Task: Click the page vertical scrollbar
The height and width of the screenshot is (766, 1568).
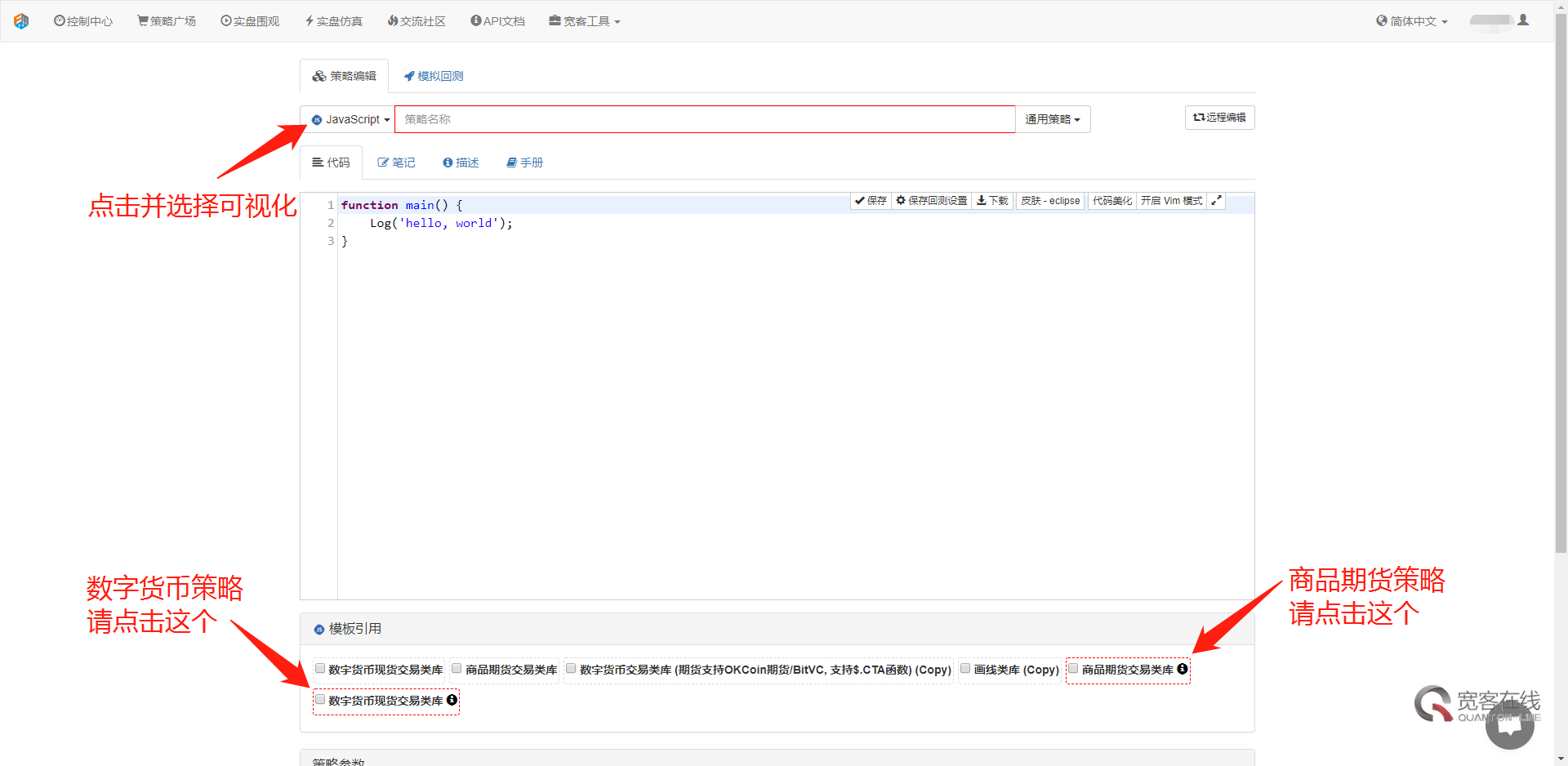Action: click(1561, 283)
